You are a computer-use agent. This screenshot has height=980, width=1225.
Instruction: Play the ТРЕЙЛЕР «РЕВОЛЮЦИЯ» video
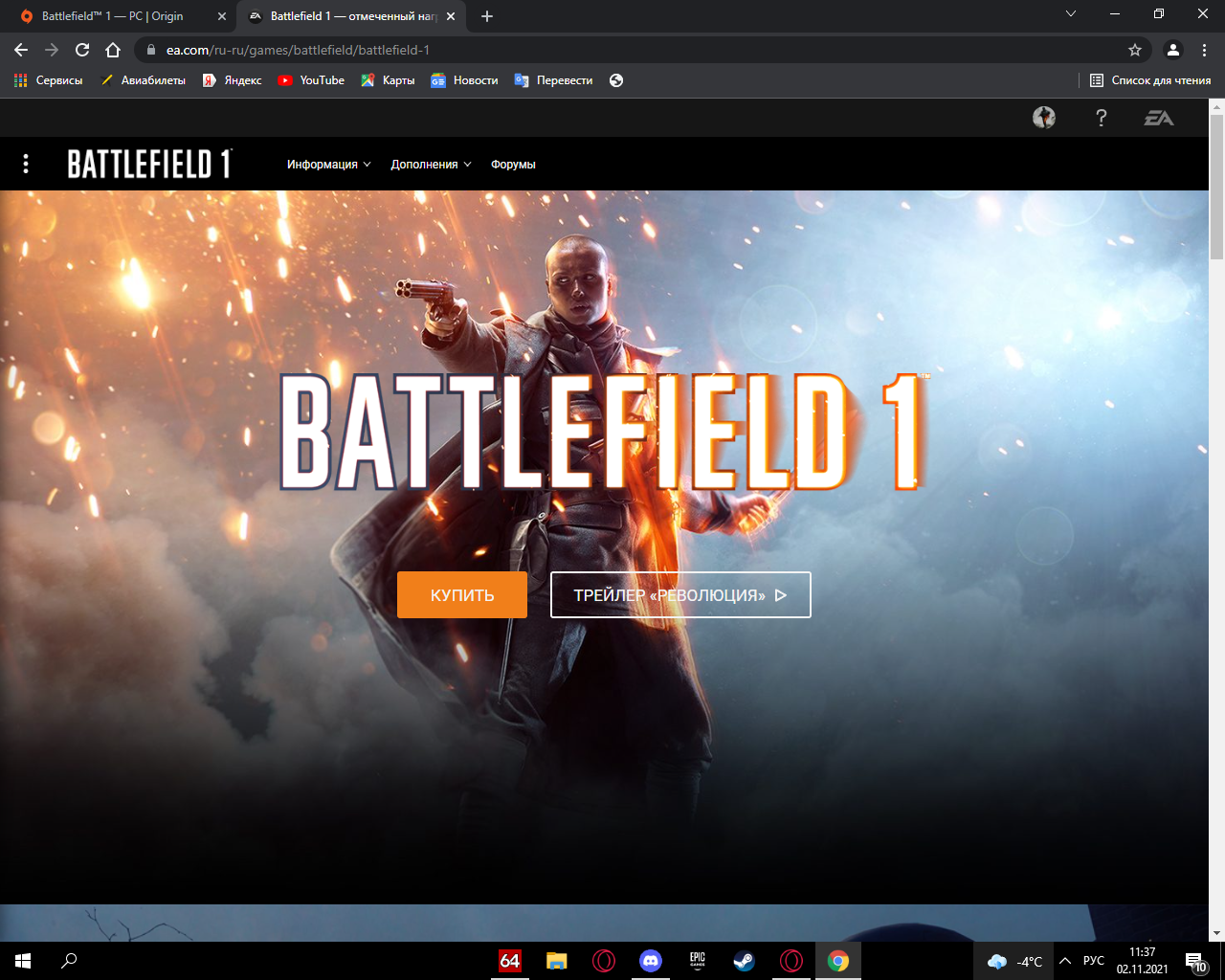pyautogui.click(x=680, y=595)
